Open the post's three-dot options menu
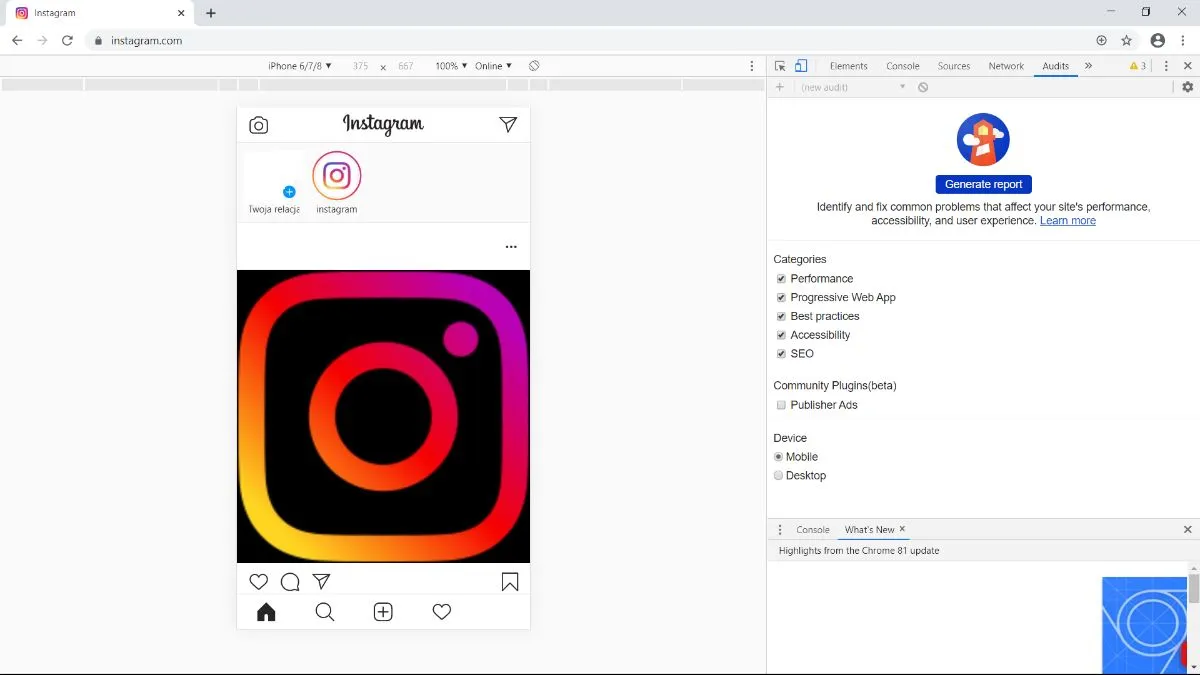The width and height of the screenshot is (1200, 675). coord(511,246)
